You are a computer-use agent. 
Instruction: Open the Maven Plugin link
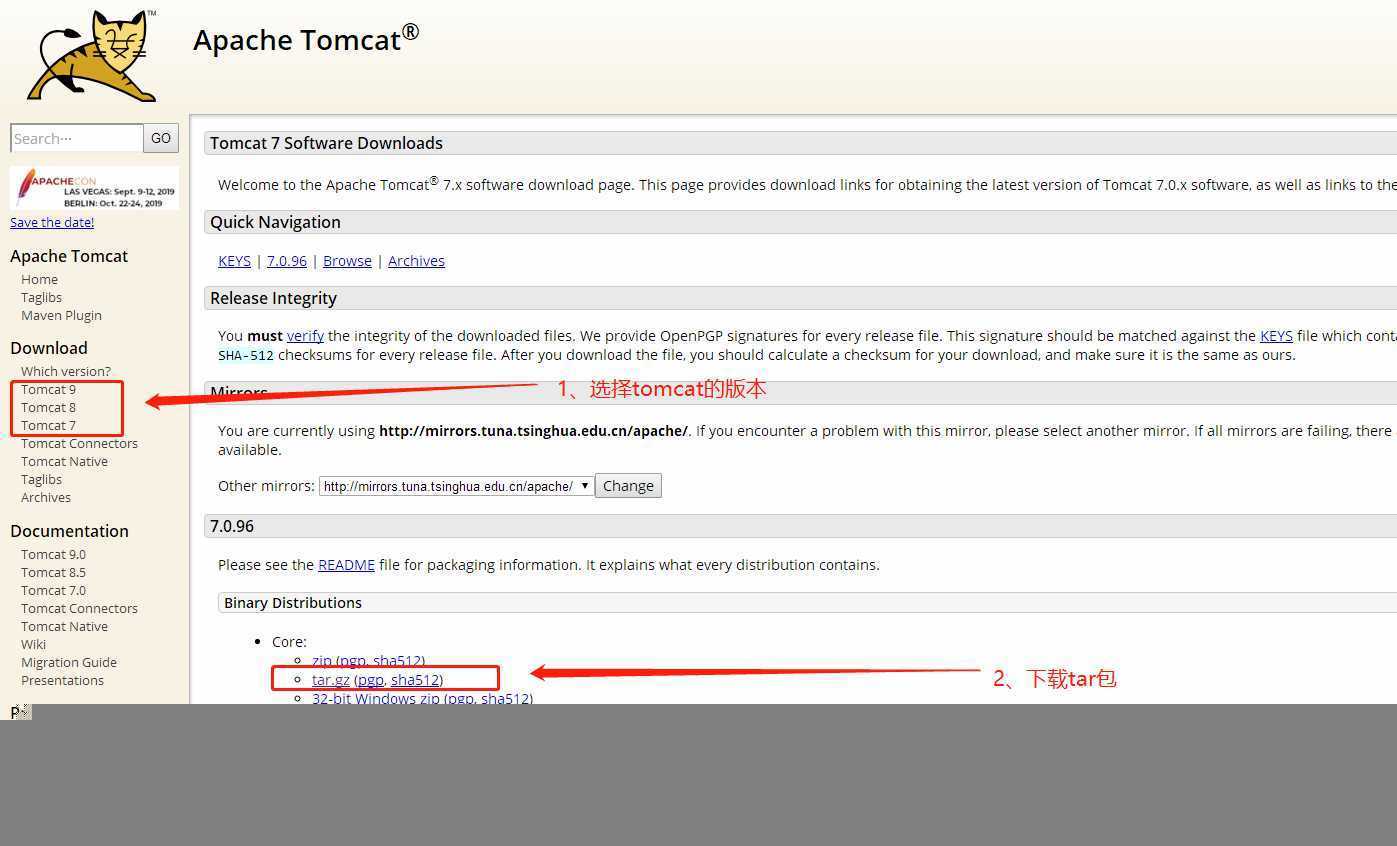point(61,315)
